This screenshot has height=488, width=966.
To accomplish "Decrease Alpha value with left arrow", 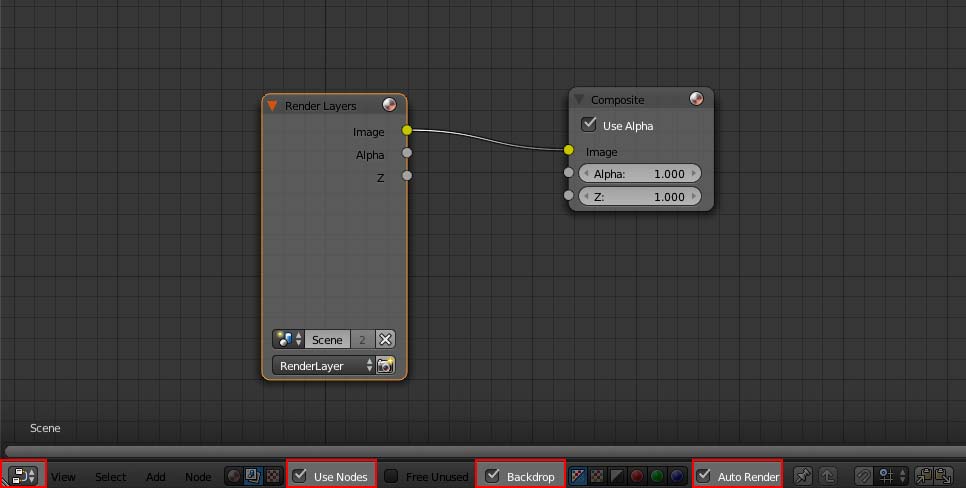I will click(586, 174).
